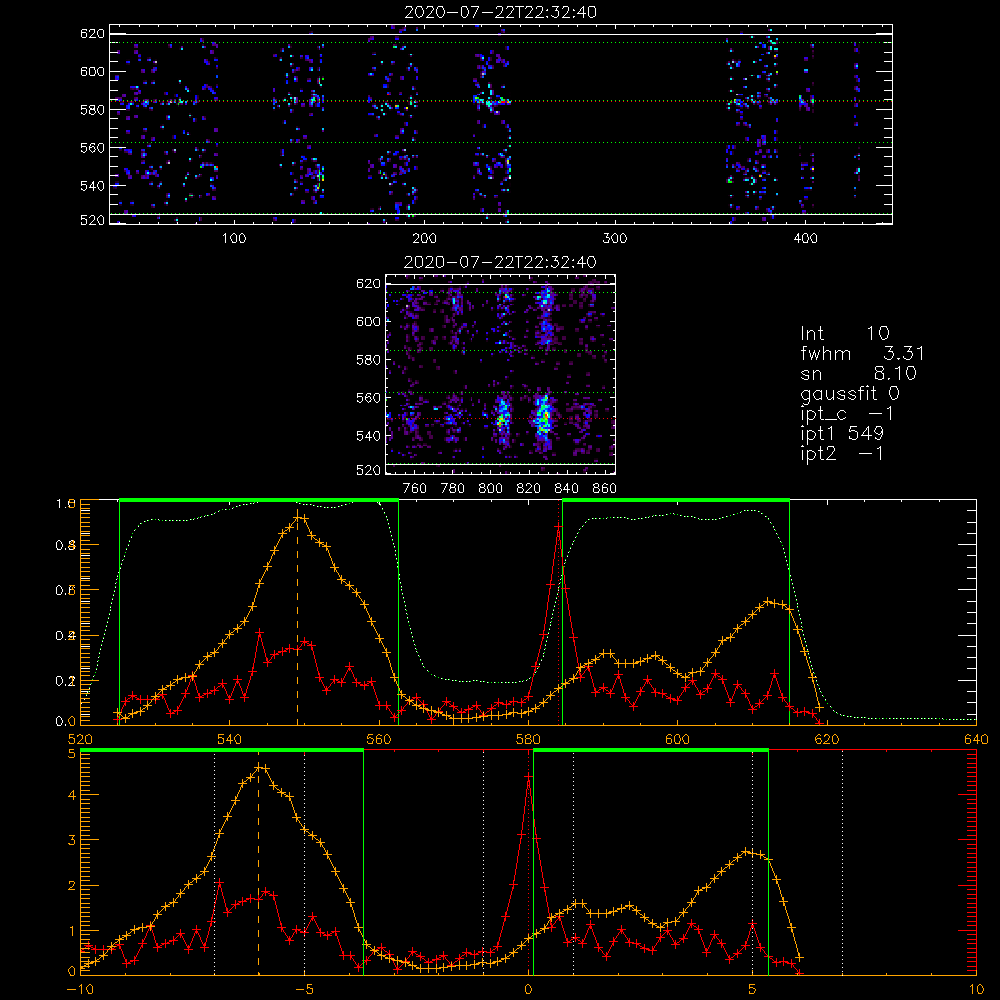1000x1000 pixels.
Task: Click the orange '600' x-axis label of the profile plot
Action: [x=677, y=739]
